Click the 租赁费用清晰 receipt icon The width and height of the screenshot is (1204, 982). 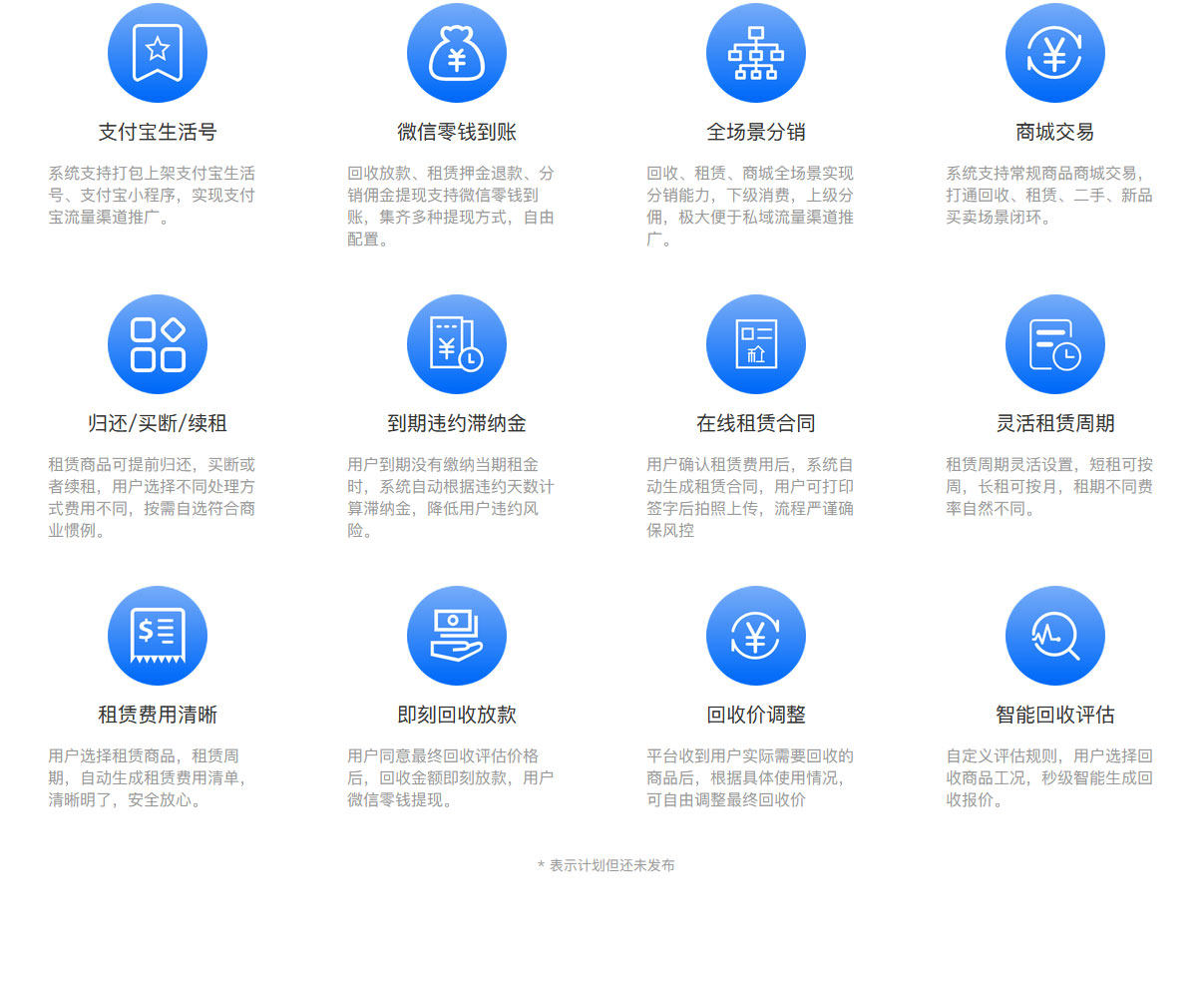(157, 635)
